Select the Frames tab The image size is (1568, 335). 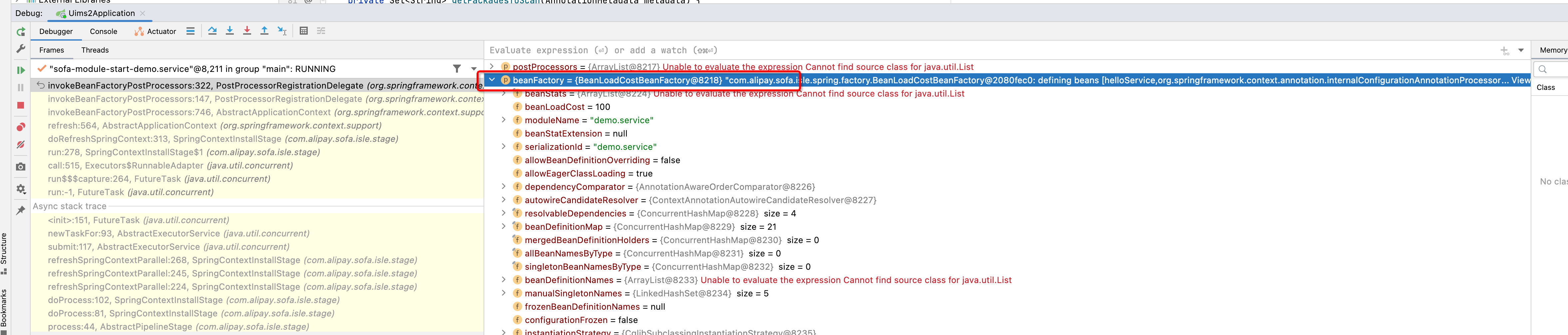(x=52, y=50)
